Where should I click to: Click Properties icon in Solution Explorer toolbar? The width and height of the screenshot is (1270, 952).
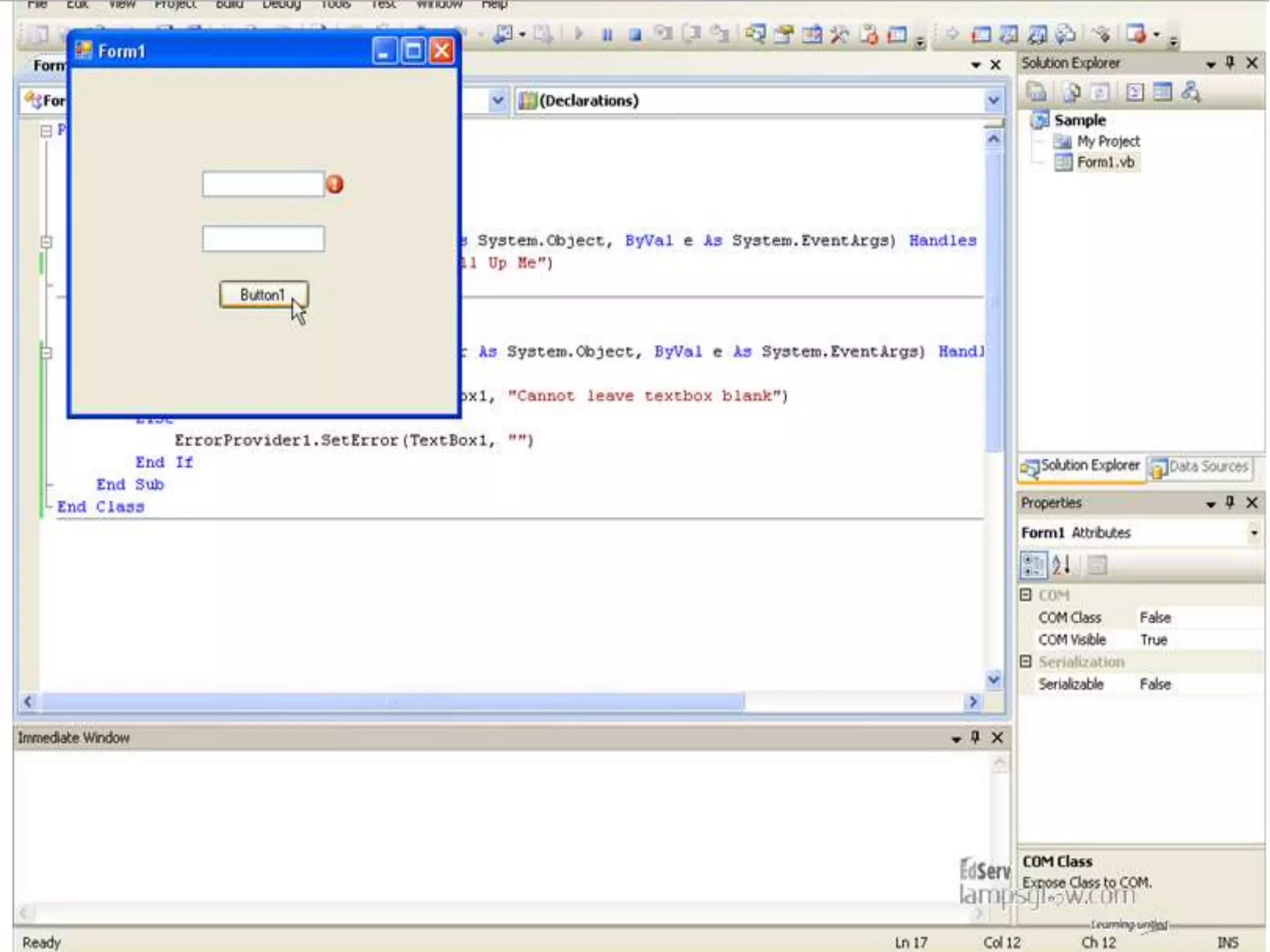[1036, 92]
